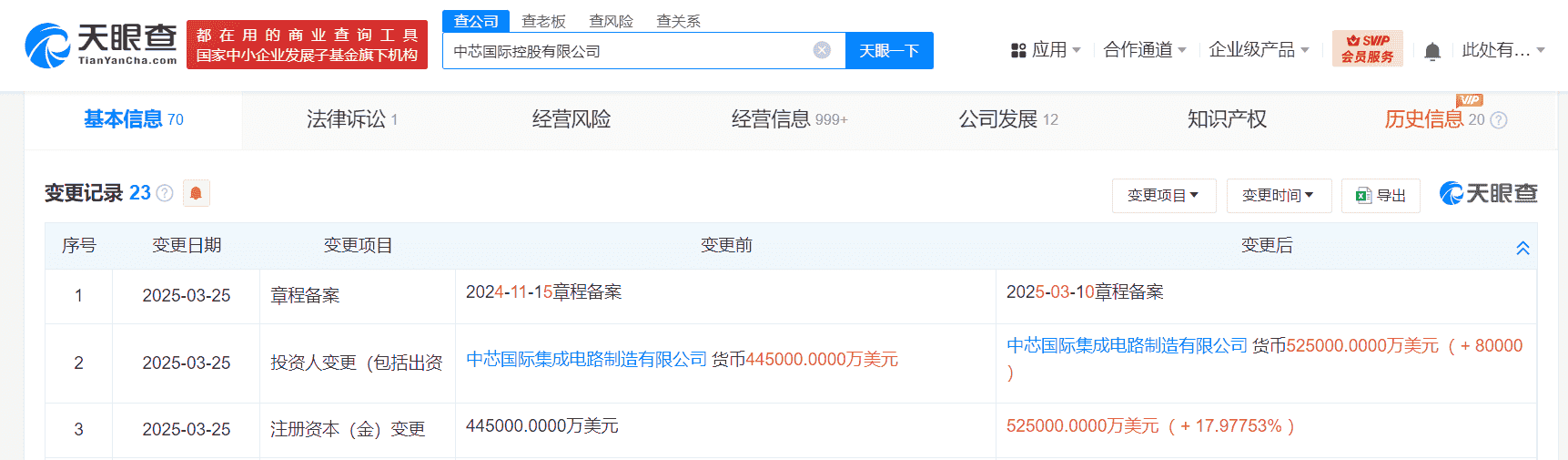Image resolution: width=1568 pixels, height=460 pixels.
Task: Open notifications bell in top bar
Action: coord(1432,51)
